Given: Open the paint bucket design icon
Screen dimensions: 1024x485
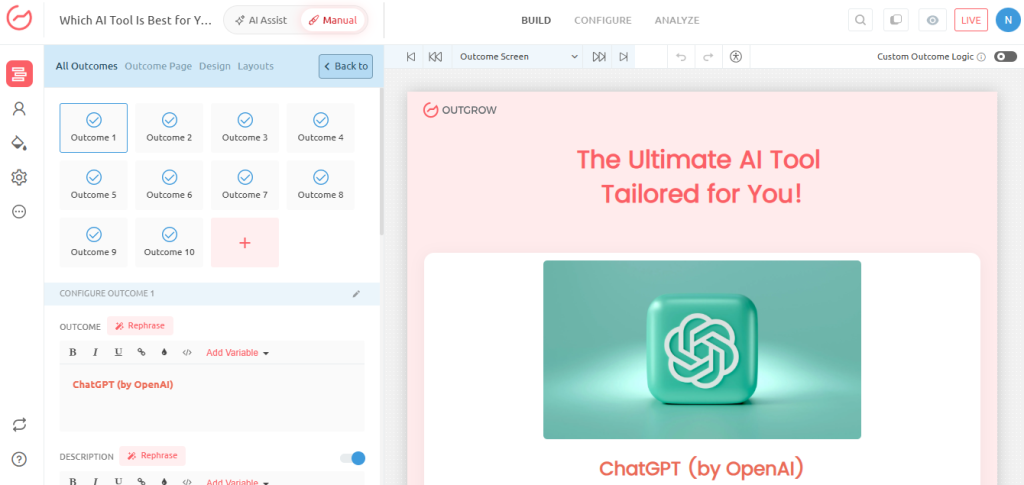Looking at the screenshot, I should coord(20,143).
